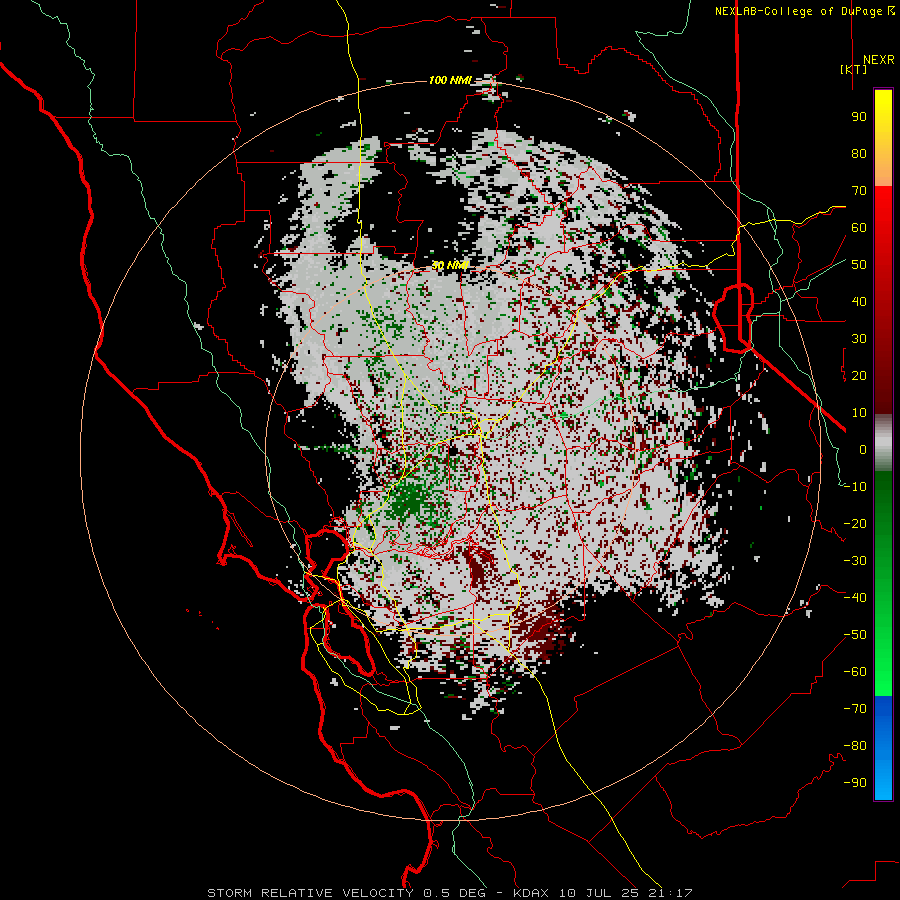The image size is (900, 900).
Task: Click the 70 value on the velocity legend
Action: coord(859,191)
